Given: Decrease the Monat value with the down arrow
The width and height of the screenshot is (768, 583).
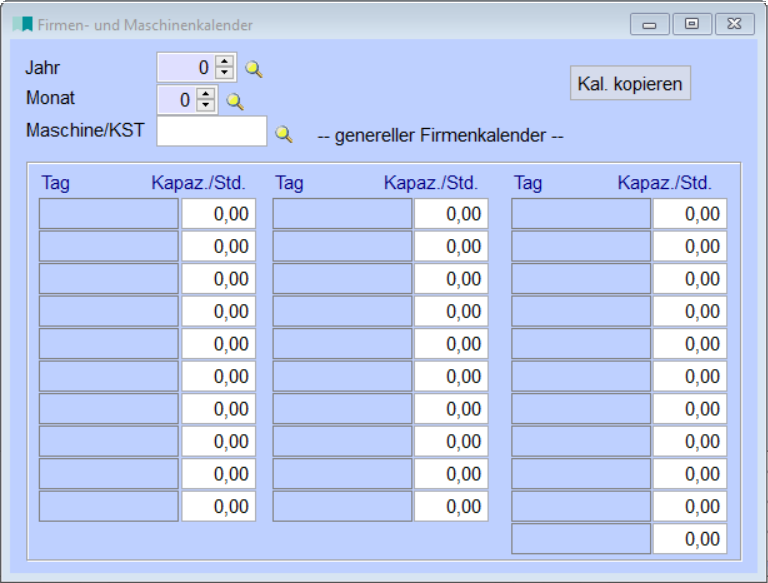Looking at the screenshot, I should 206,105.
